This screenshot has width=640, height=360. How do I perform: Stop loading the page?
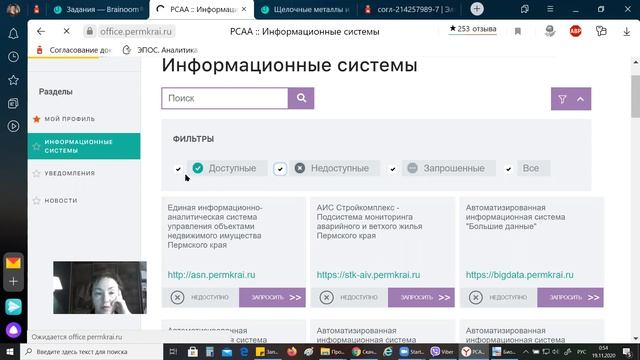click(67, 31)
